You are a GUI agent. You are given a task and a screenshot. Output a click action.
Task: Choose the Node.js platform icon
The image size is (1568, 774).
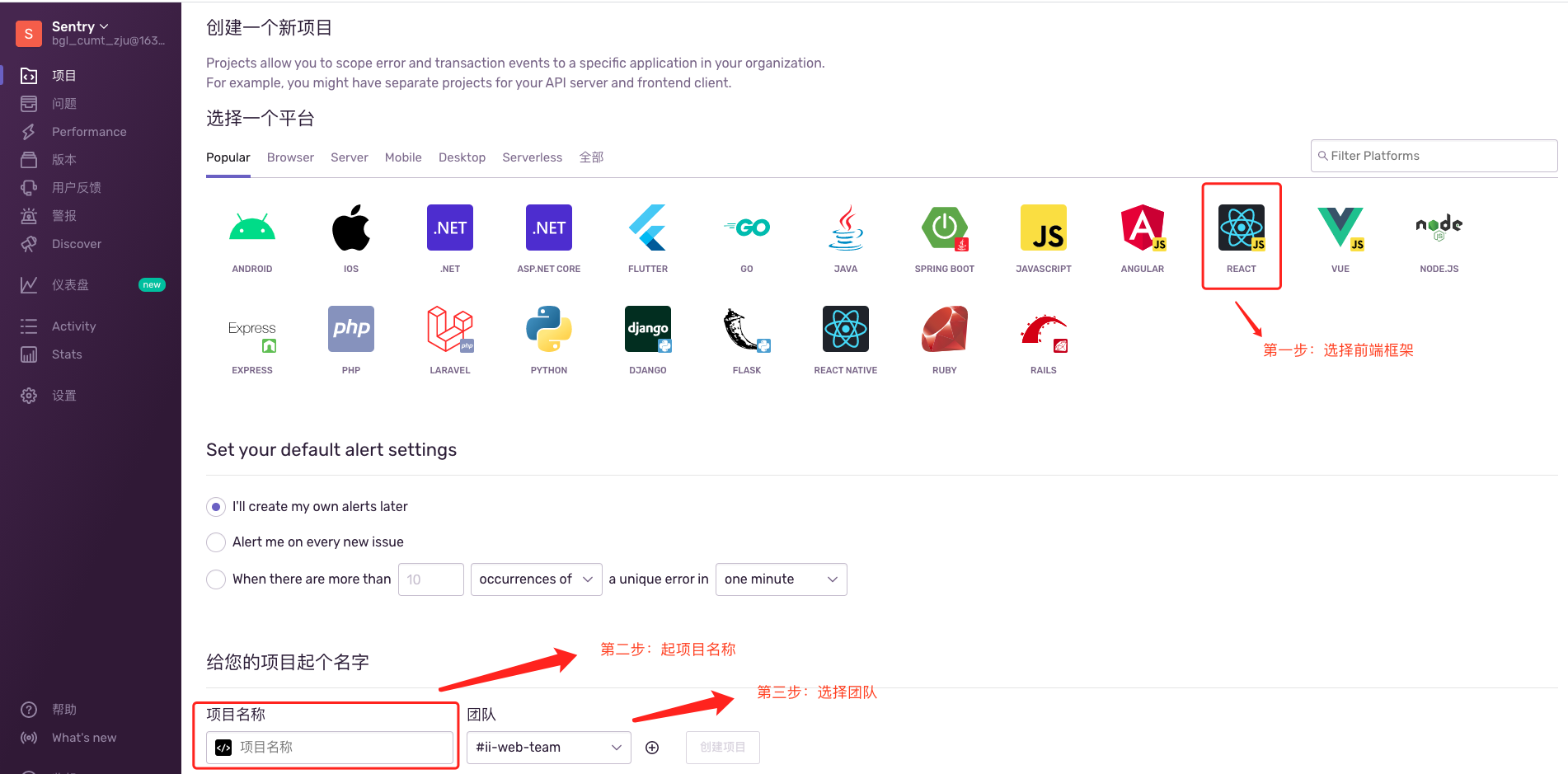(1439, 228)
